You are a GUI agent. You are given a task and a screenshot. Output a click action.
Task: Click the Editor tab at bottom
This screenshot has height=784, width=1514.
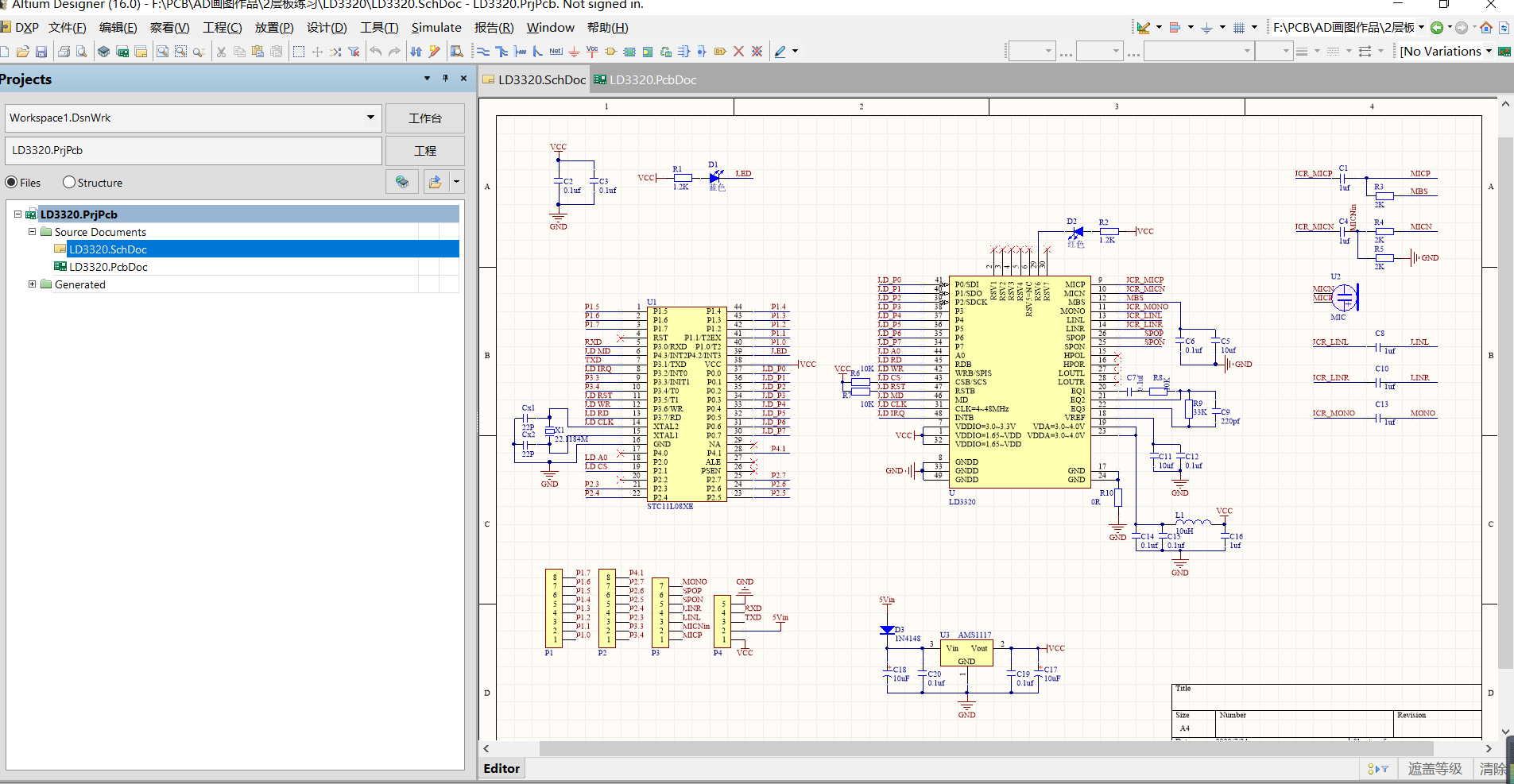[x=501, y=768]
